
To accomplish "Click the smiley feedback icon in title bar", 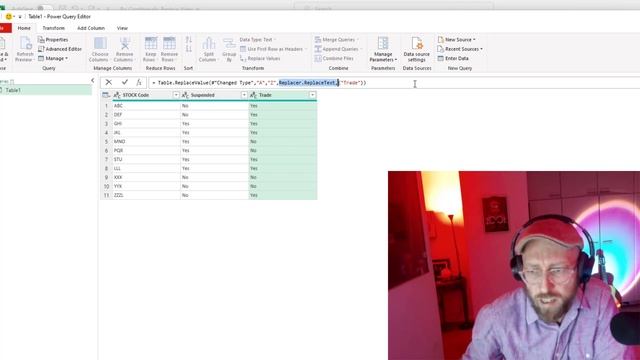I will (9, 17).
